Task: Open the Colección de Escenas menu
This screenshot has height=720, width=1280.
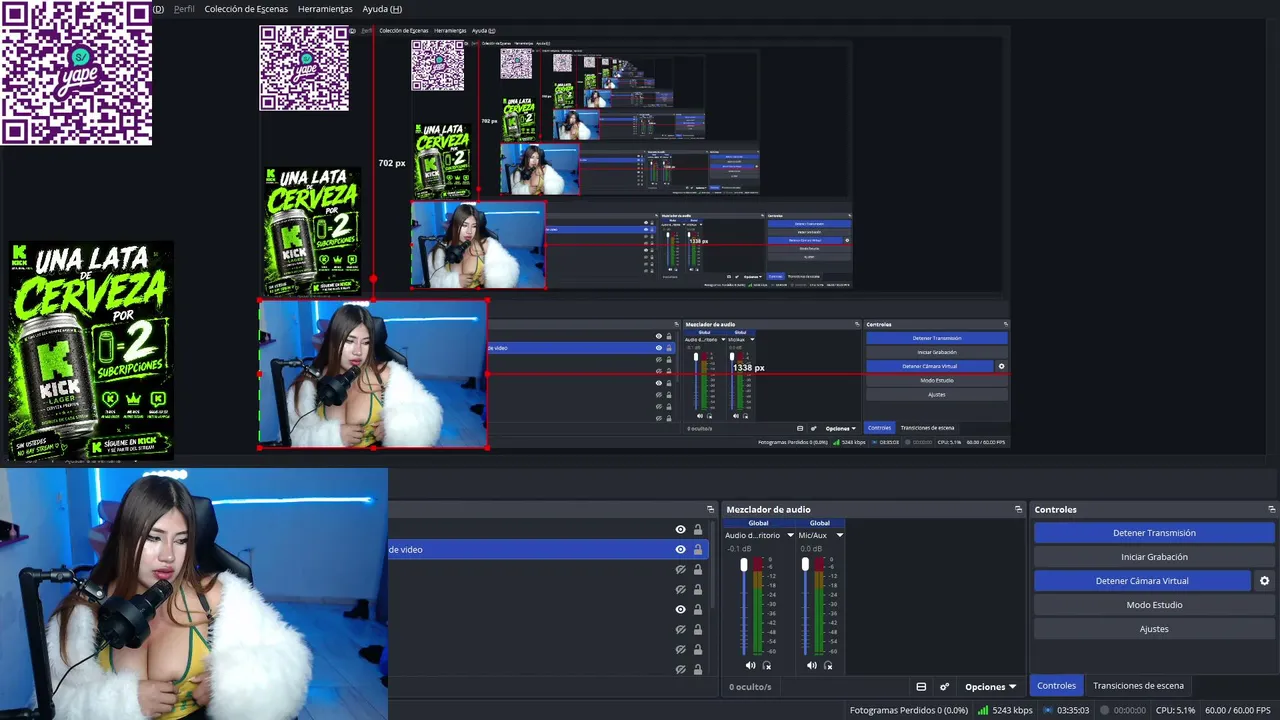Action: [246, 9]
